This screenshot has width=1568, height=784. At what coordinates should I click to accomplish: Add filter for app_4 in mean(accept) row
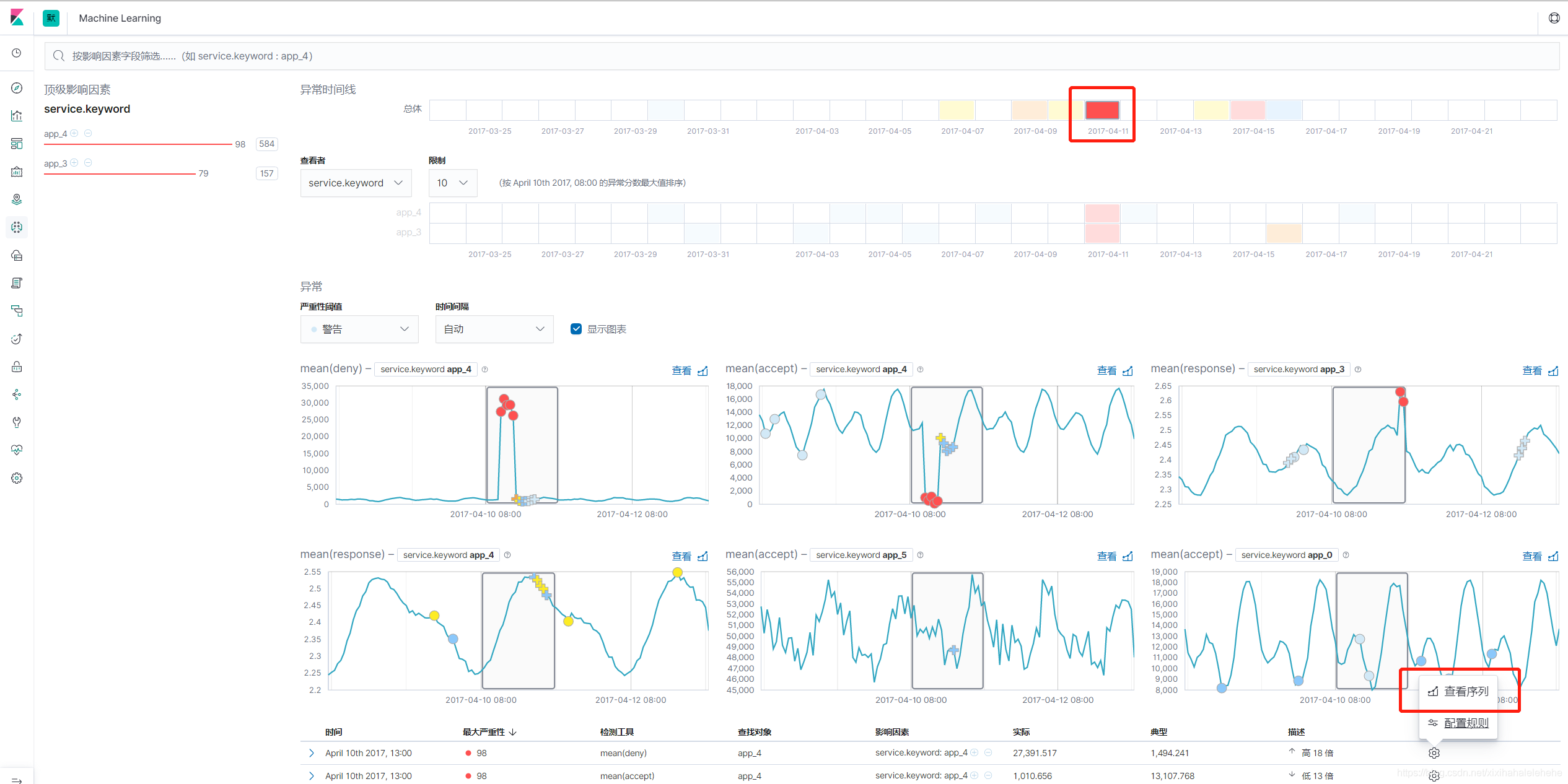975,775
